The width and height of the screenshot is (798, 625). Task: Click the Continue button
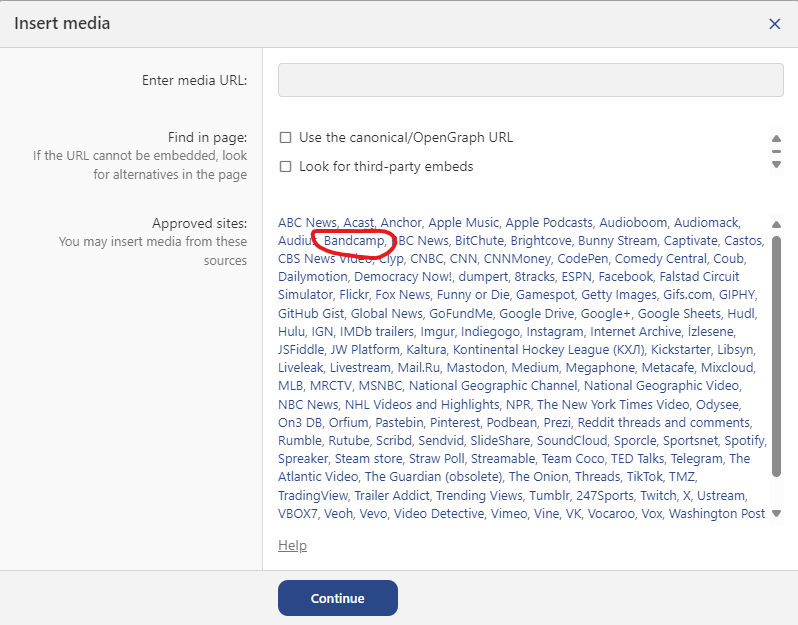click(x=337, y=598)
